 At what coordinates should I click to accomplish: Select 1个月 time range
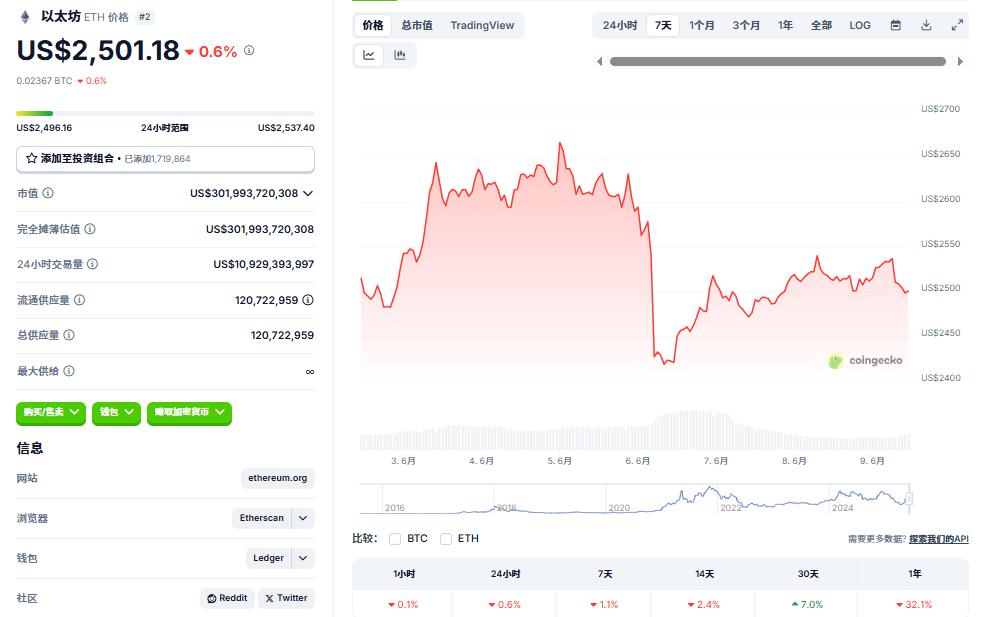[x=702, y=25]
